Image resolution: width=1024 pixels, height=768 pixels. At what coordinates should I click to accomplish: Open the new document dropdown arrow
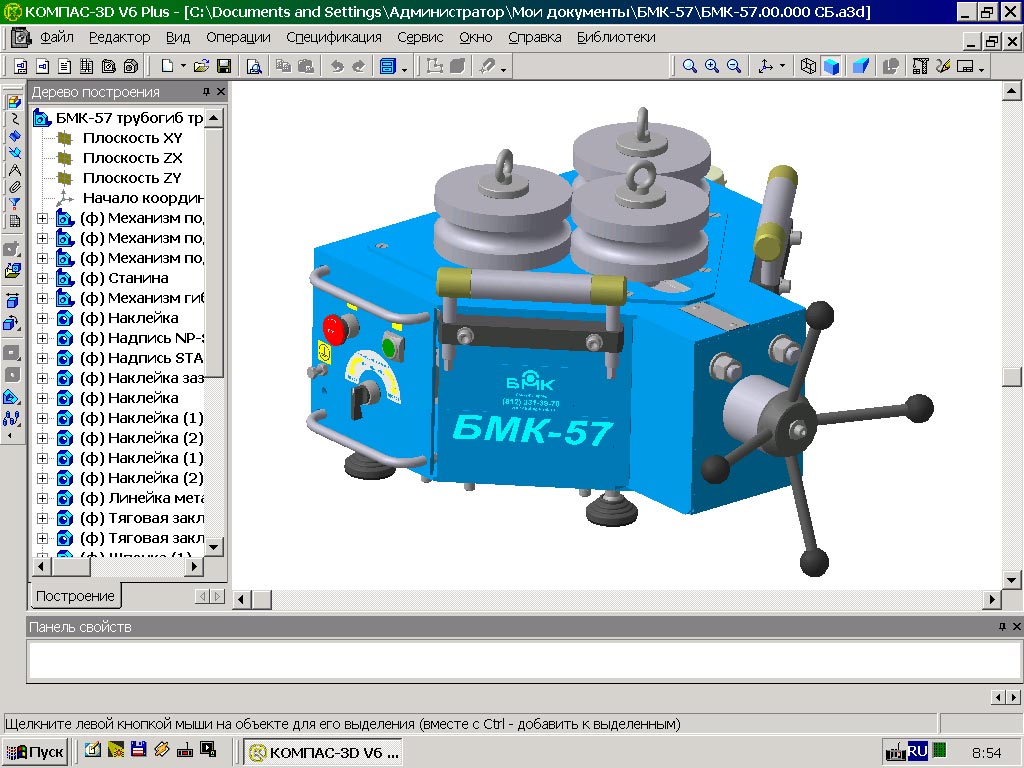[183, 67]
